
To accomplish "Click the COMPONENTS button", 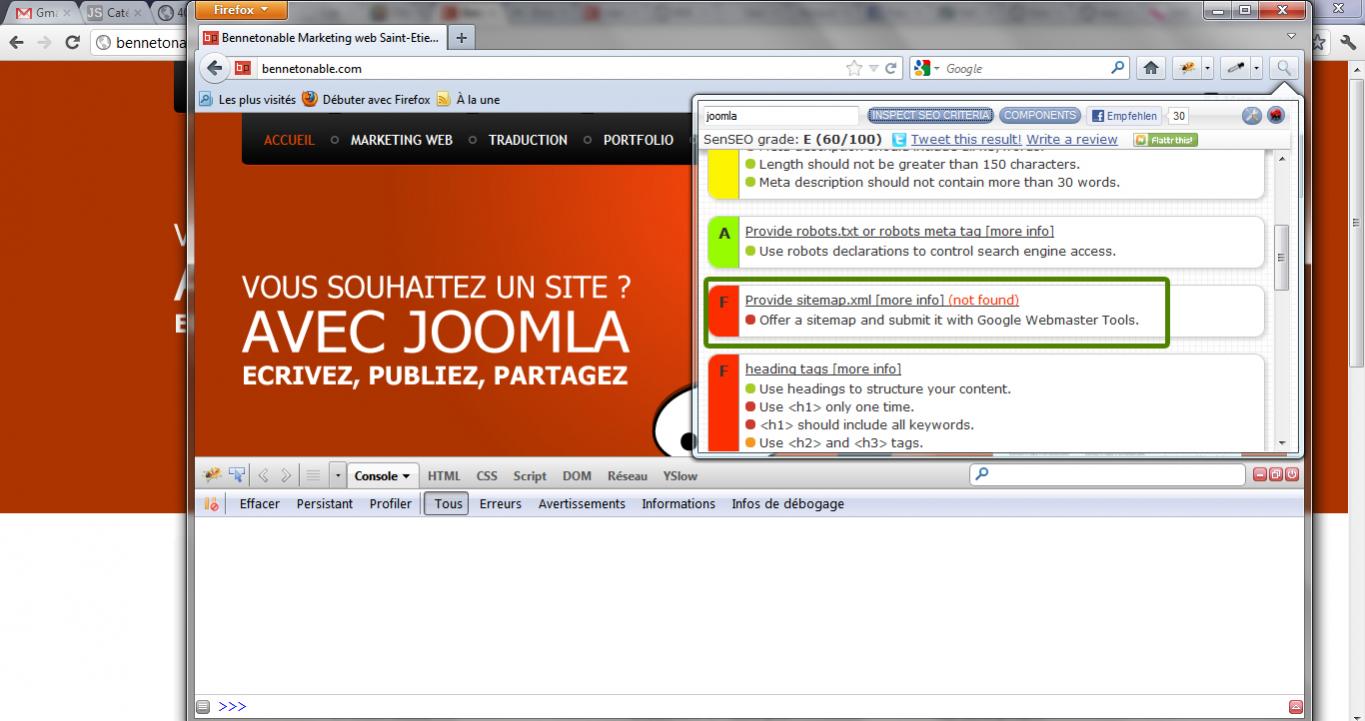I will 1040,115.
